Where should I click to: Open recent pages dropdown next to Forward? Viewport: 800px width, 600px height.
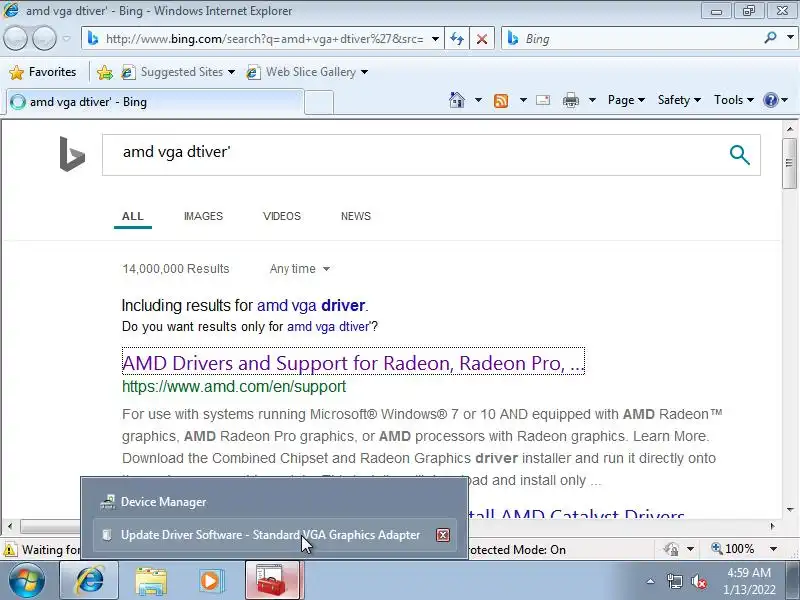(67, 39)
